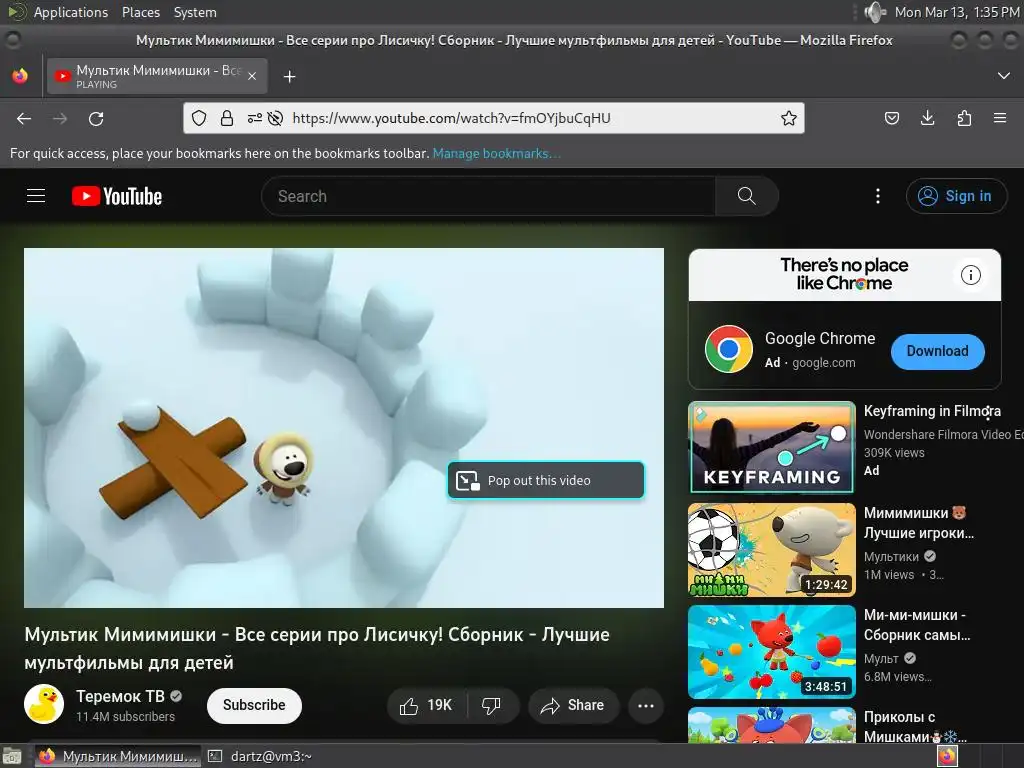The width and height of the screenshot is (1024, 768).
Task: Open the site permissions icon
Action: [x=255, y=118]
